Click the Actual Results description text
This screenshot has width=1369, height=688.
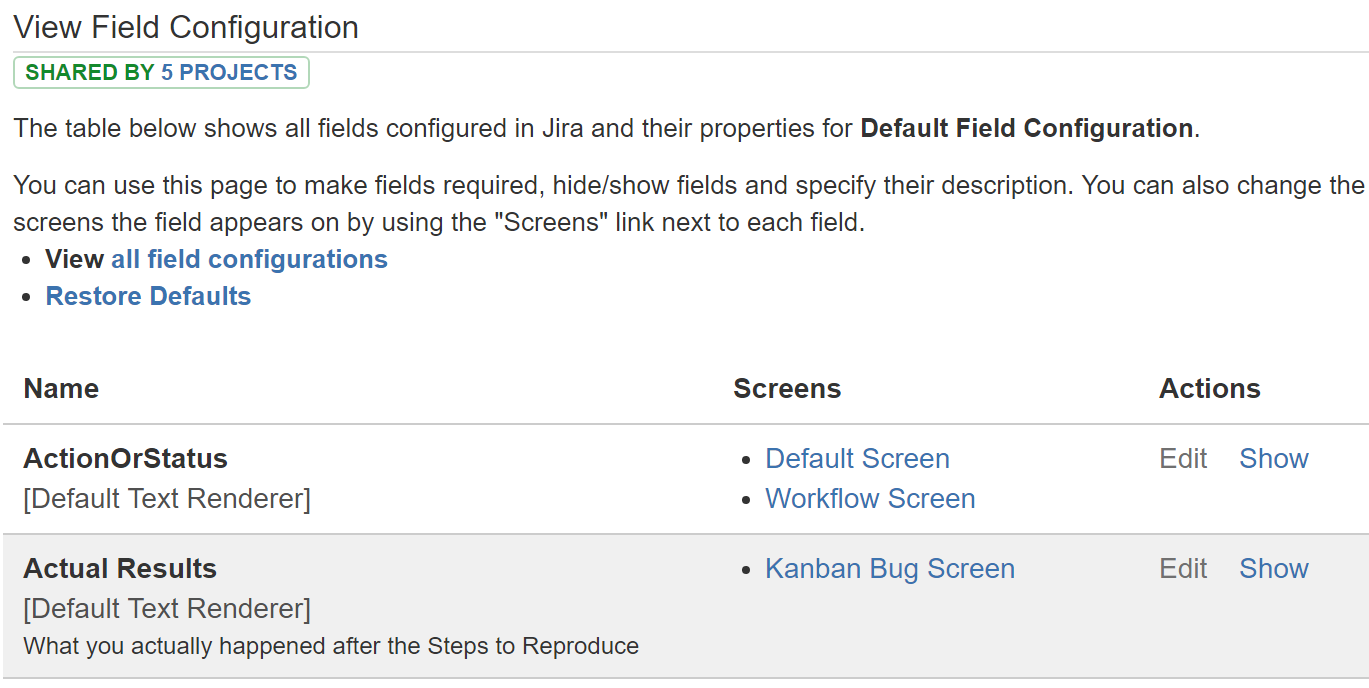click(x=331, y=646)
